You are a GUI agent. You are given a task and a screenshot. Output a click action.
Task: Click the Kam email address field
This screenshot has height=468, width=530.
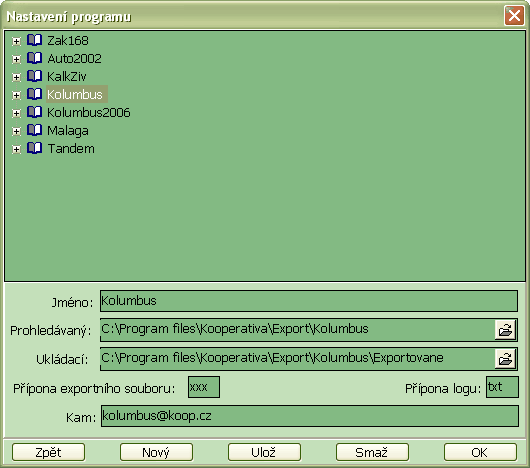(310, 416)
